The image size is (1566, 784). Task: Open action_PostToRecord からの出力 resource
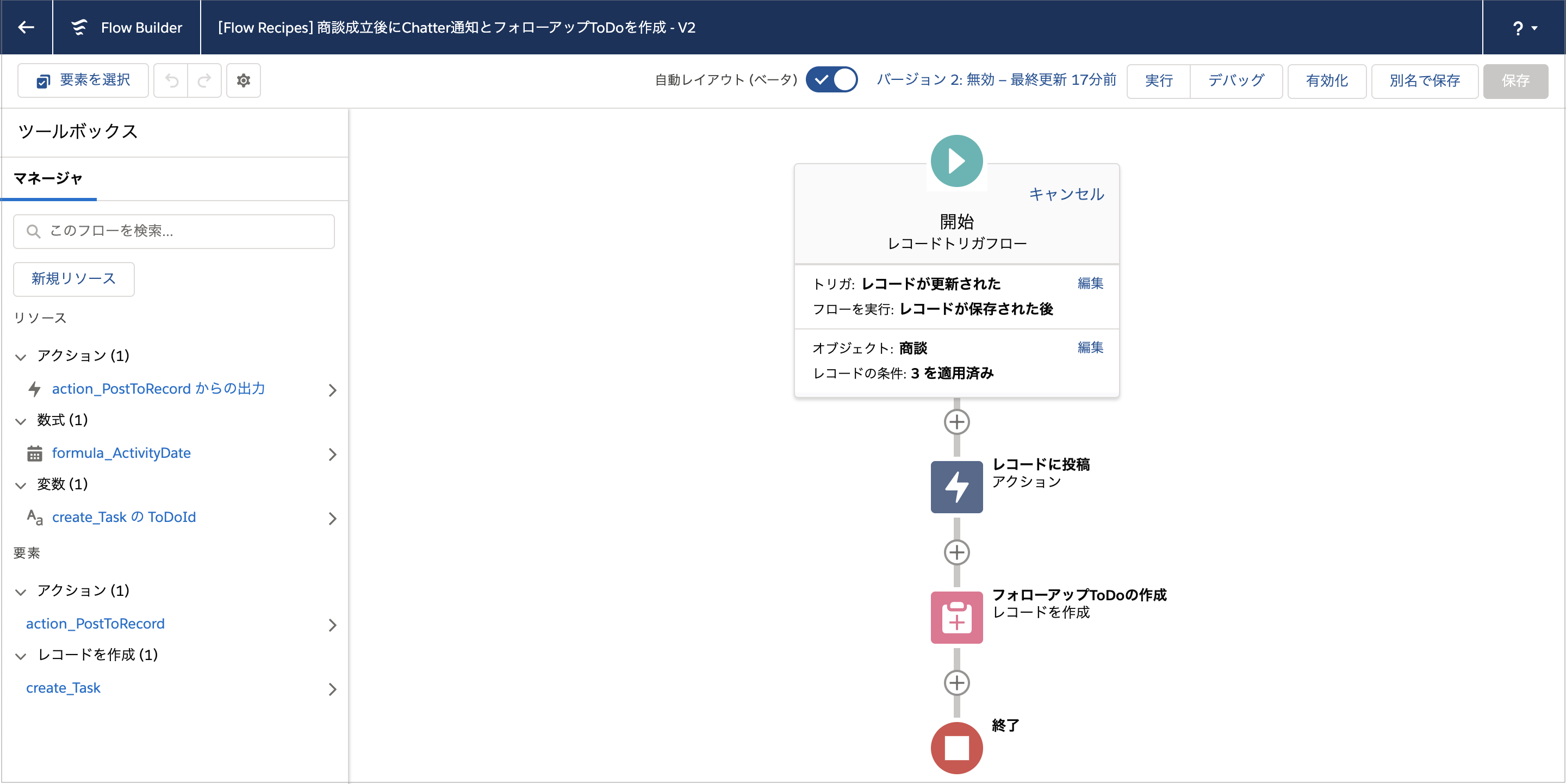(x=158, y=389)
